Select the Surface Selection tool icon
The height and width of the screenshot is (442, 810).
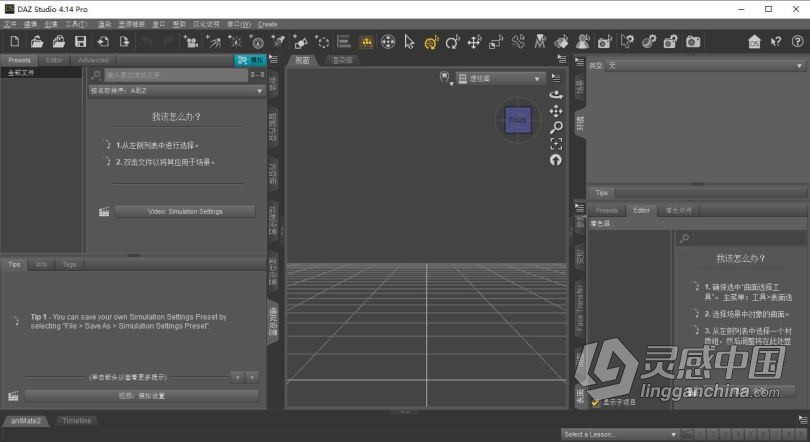click(562, 41)
